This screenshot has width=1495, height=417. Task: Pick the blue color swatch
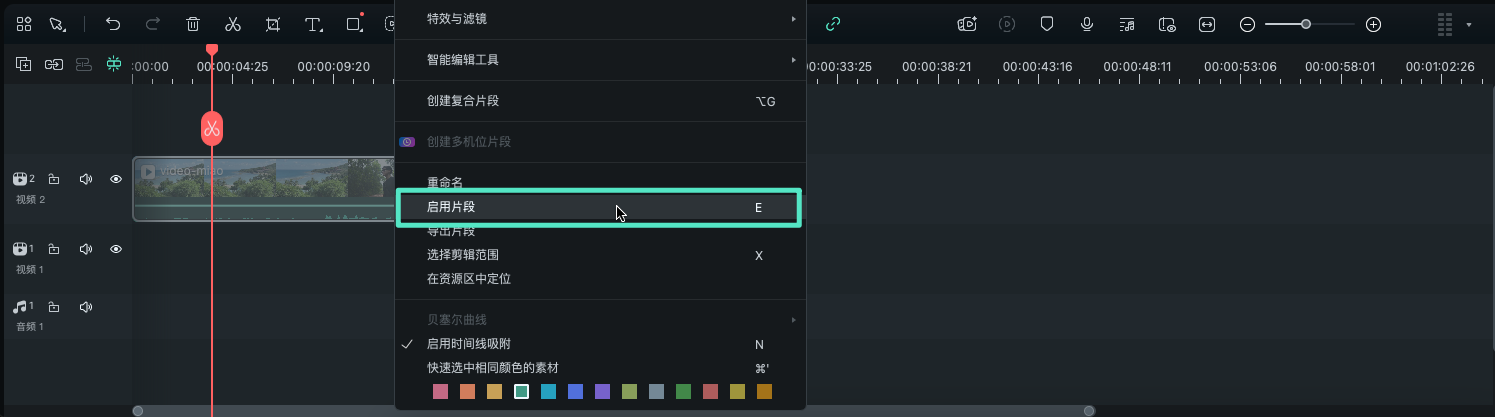coord(575,392)
